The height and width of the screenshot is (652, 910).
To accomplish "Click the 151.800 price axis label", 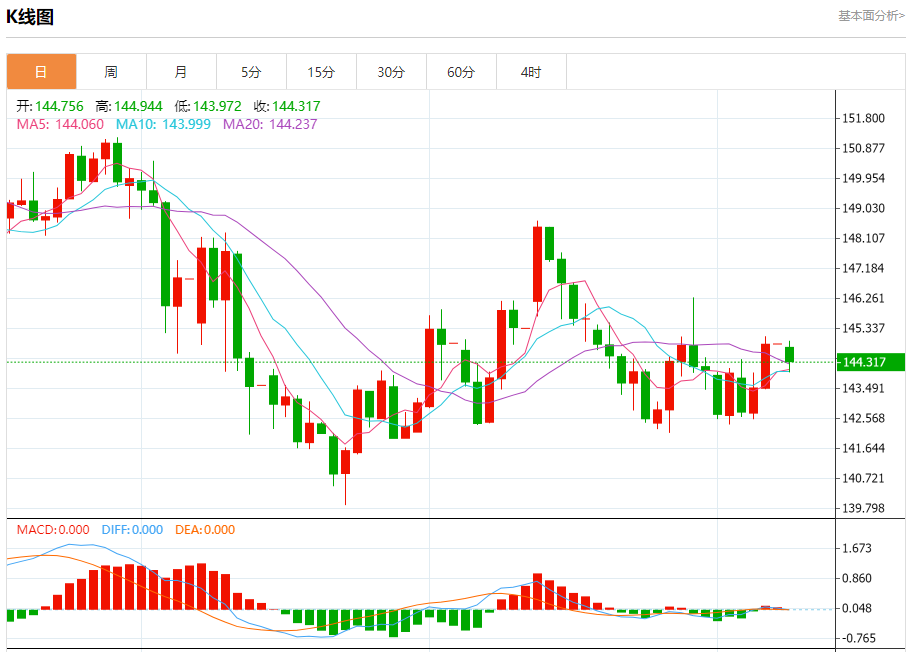I will point(864,118).
